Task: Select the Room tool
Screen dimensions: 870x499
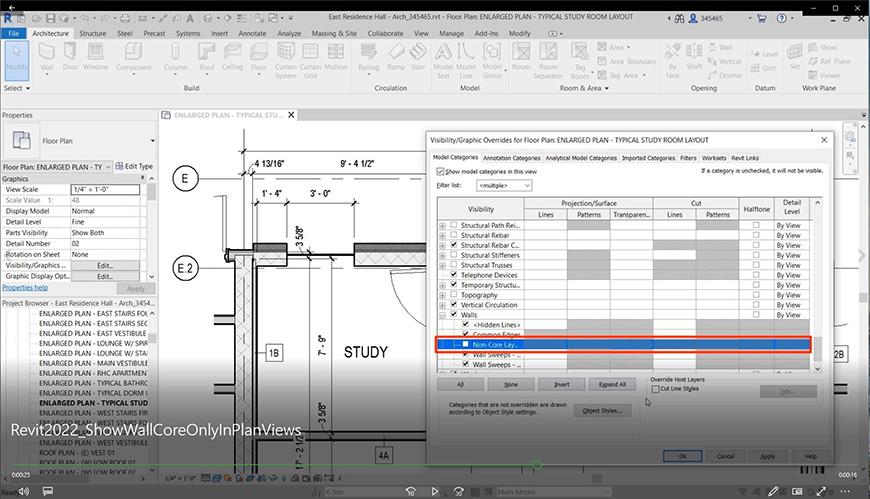Action: (x=521, y=58)
